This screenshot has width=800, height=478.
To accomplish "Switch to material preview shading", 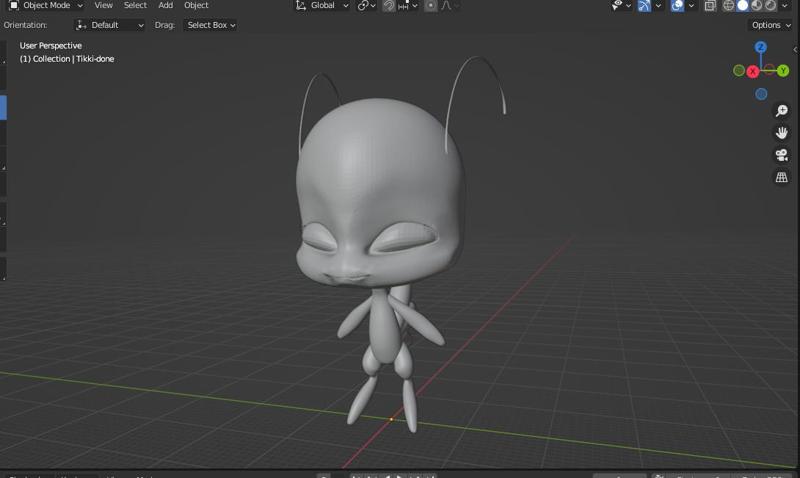I will pos(757,5).
